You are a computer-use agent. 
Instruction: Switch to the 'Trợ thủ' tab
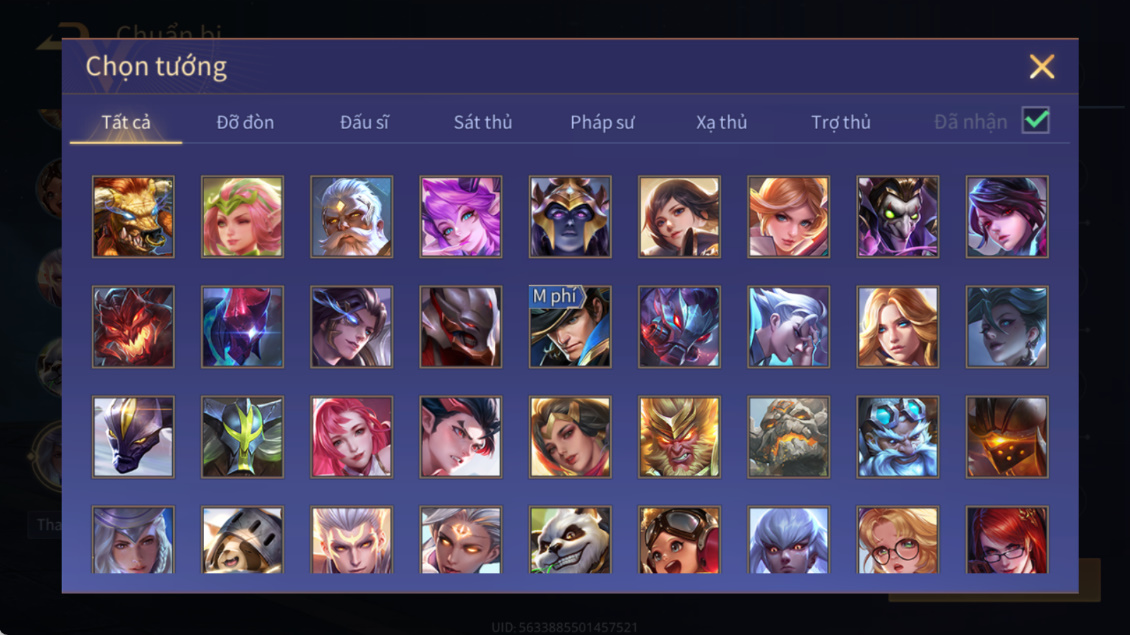(840, 122)
